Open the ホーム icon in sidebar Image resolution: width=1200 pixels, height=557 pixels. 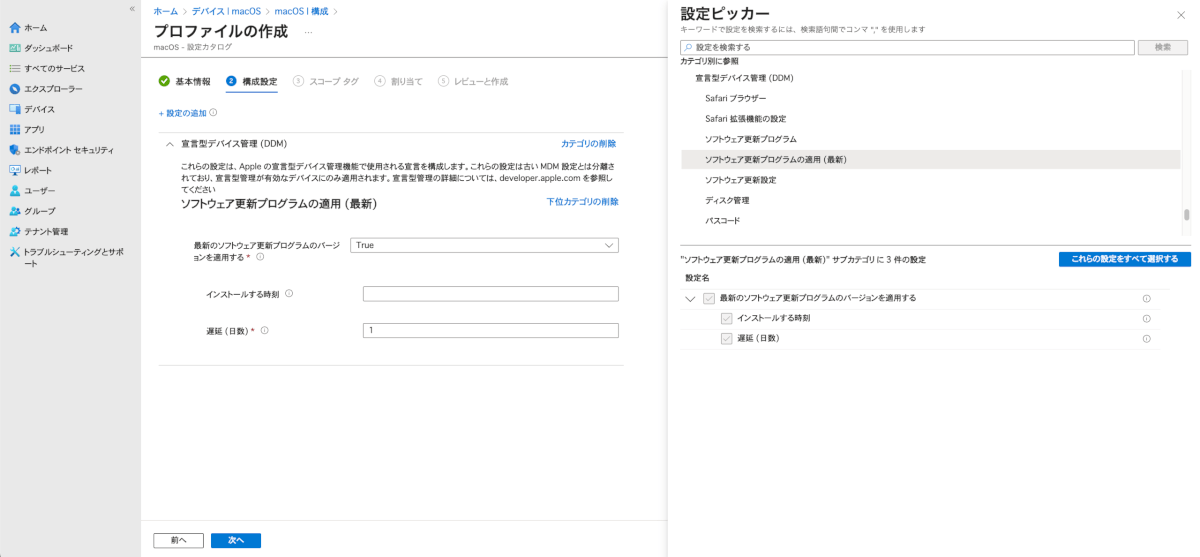(15, 28)
